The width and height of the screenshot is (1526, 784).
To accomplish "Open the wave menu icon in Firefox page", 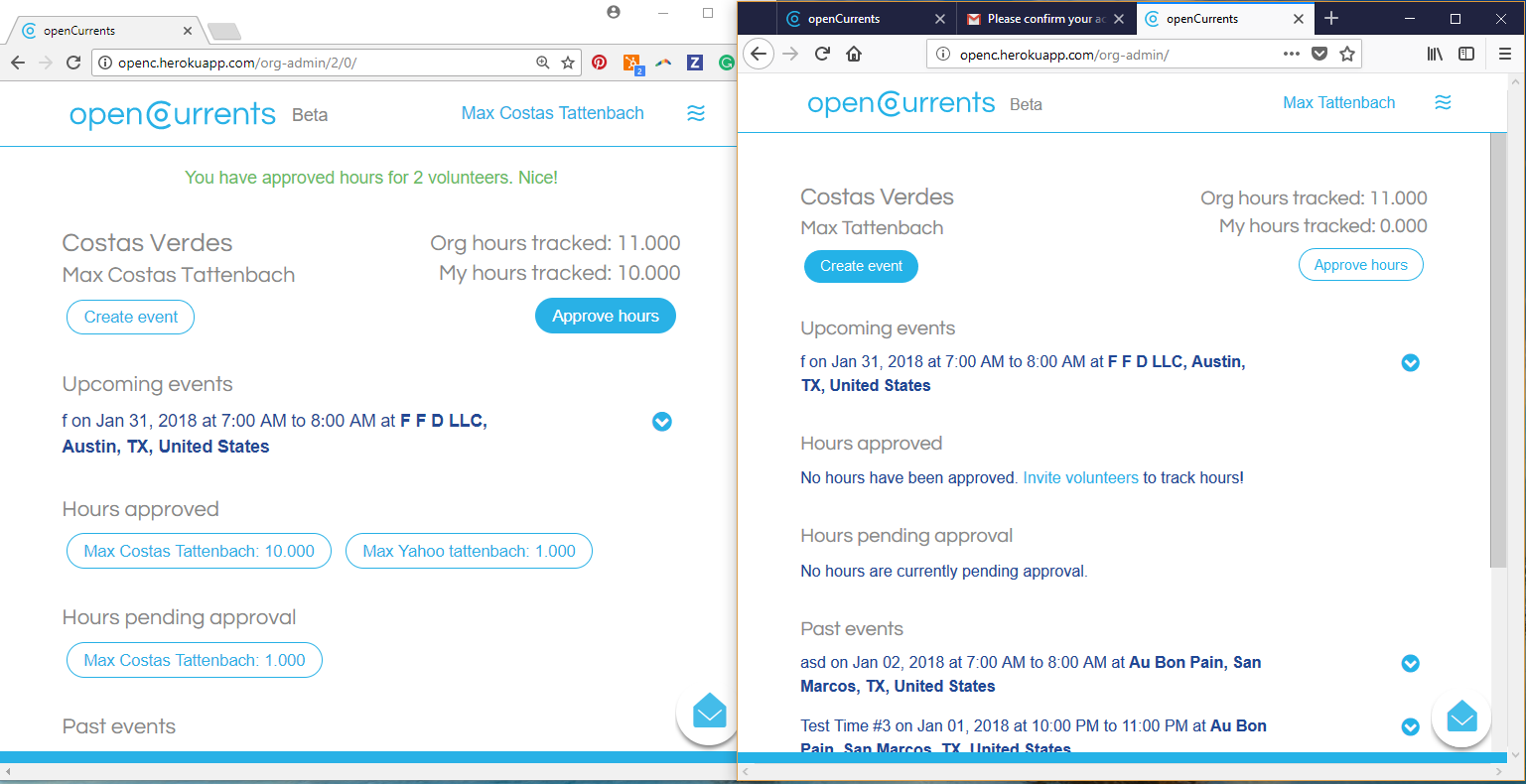I will click(x=1444, y=102).
